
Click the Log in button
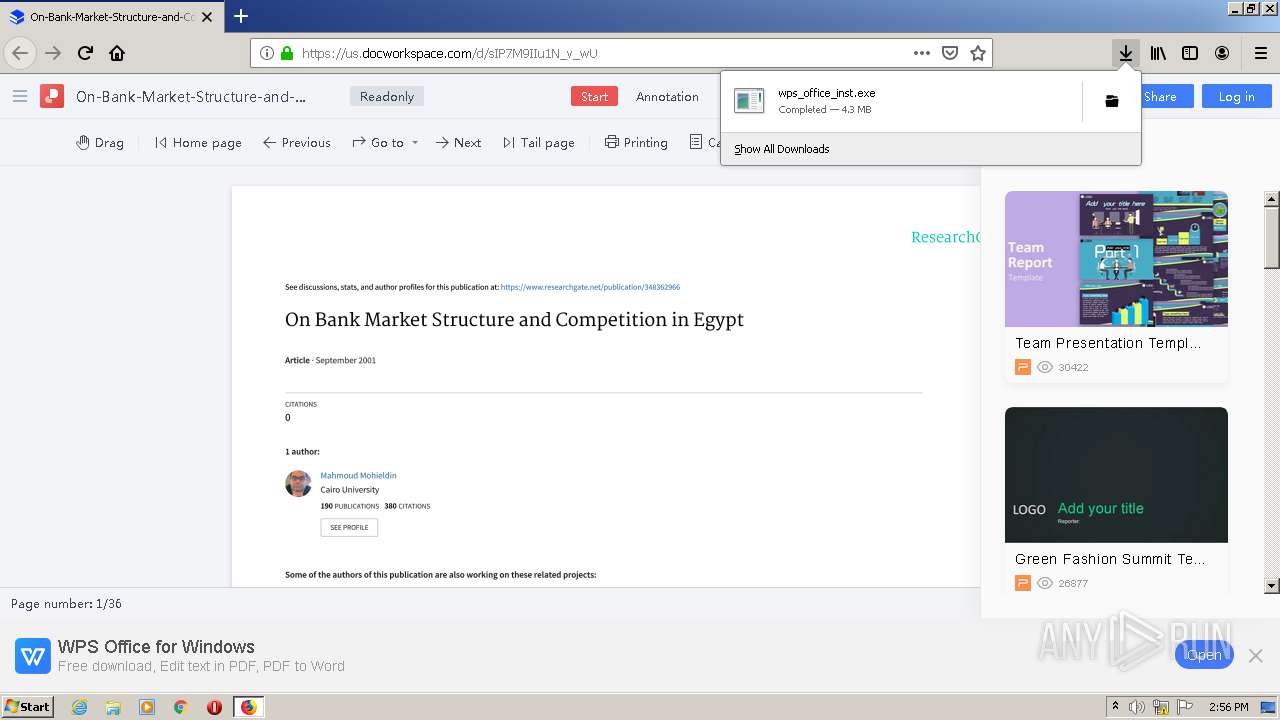1236,96
